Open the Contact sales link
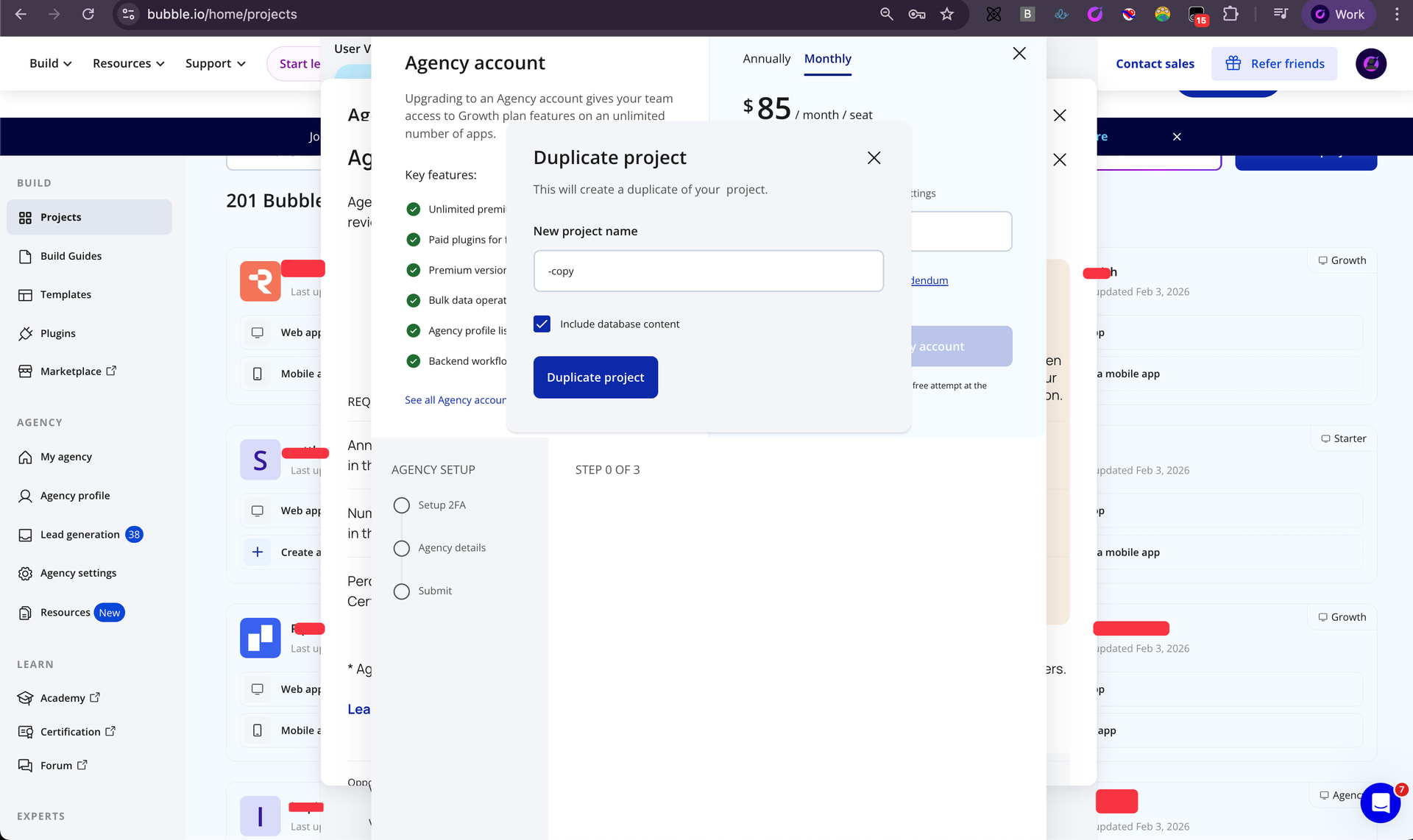 coord(1155,64)
